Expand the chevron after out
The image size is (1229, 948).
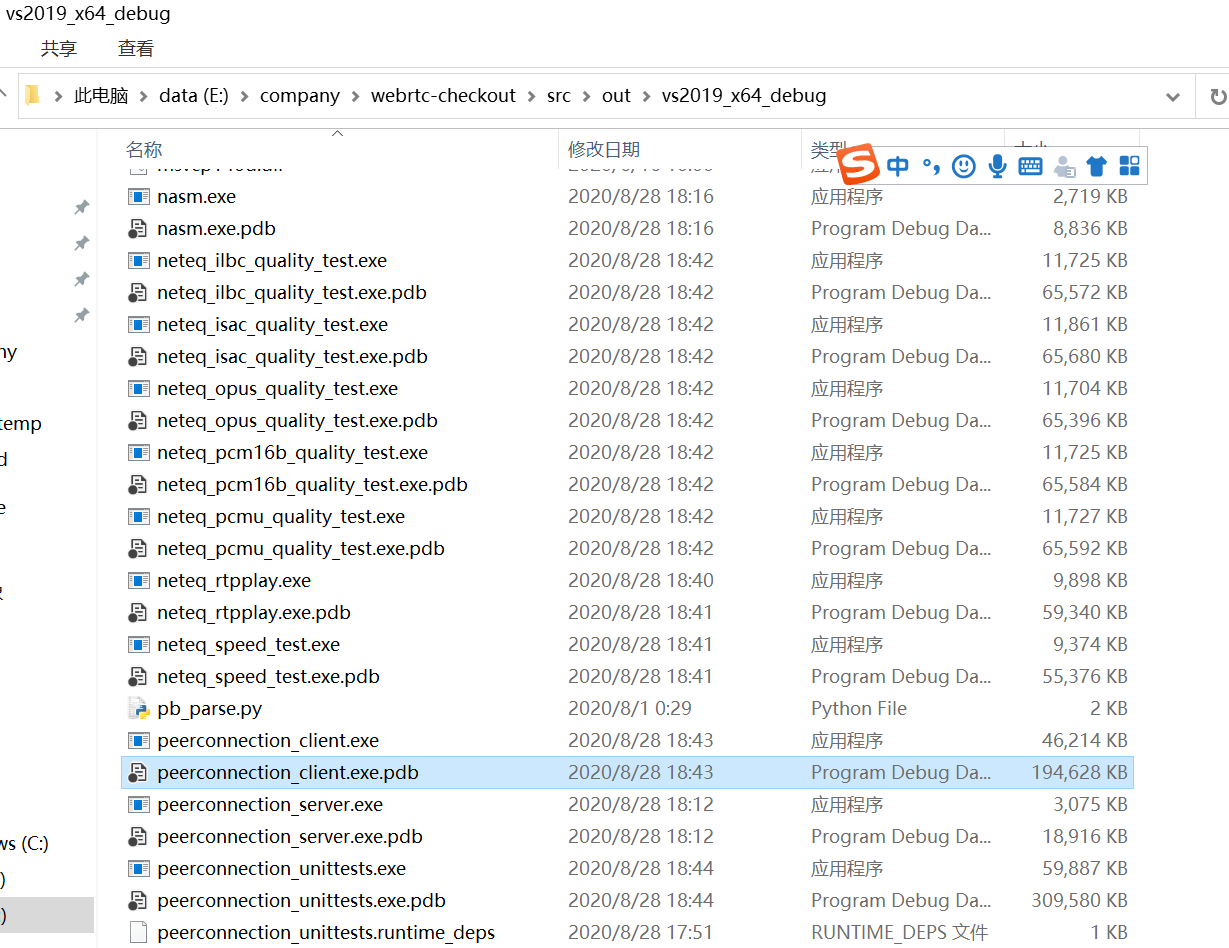click(646, 96)
